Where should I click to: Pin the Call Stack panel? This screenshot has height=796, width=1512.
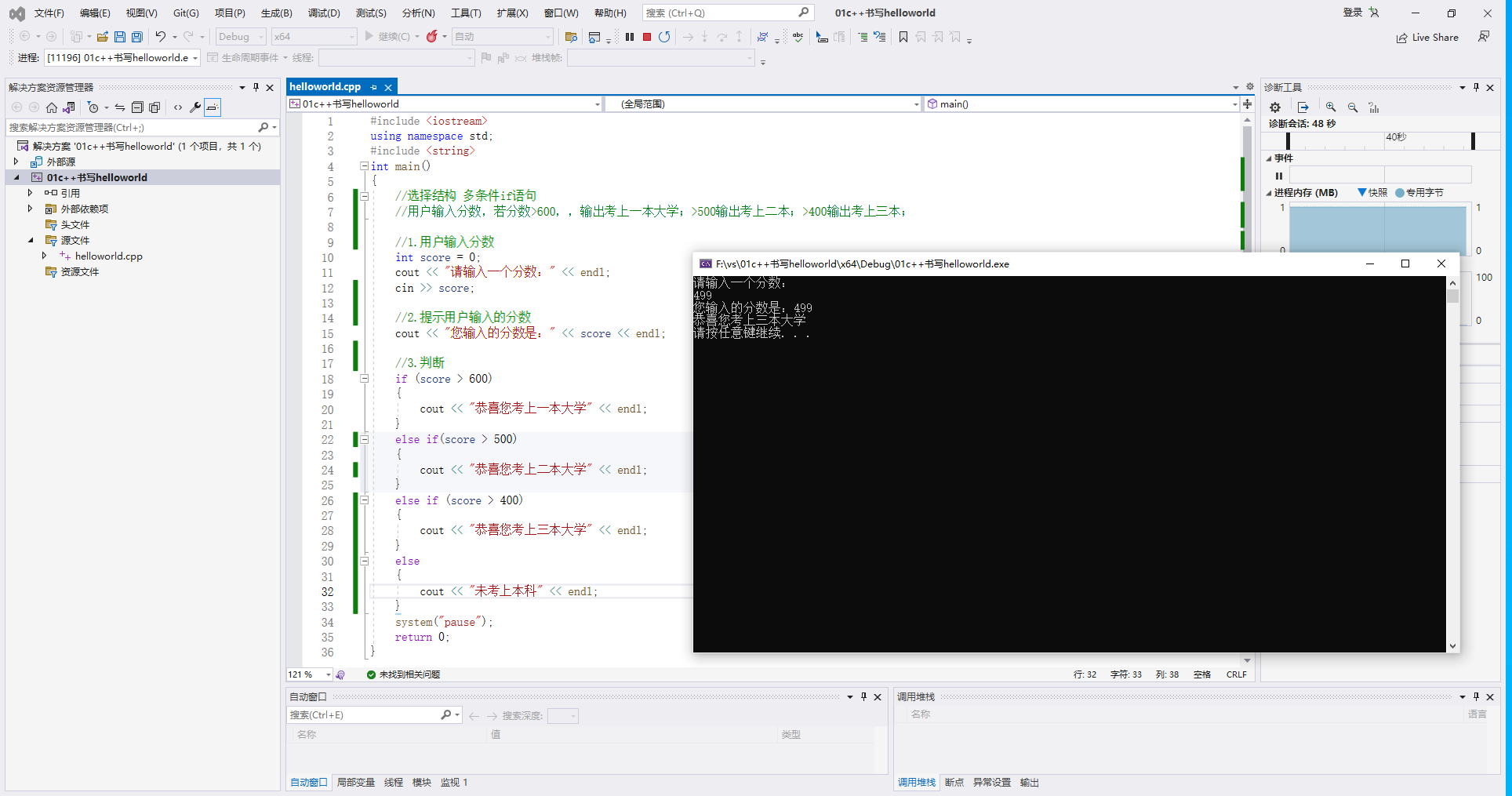click(1476, 696)
